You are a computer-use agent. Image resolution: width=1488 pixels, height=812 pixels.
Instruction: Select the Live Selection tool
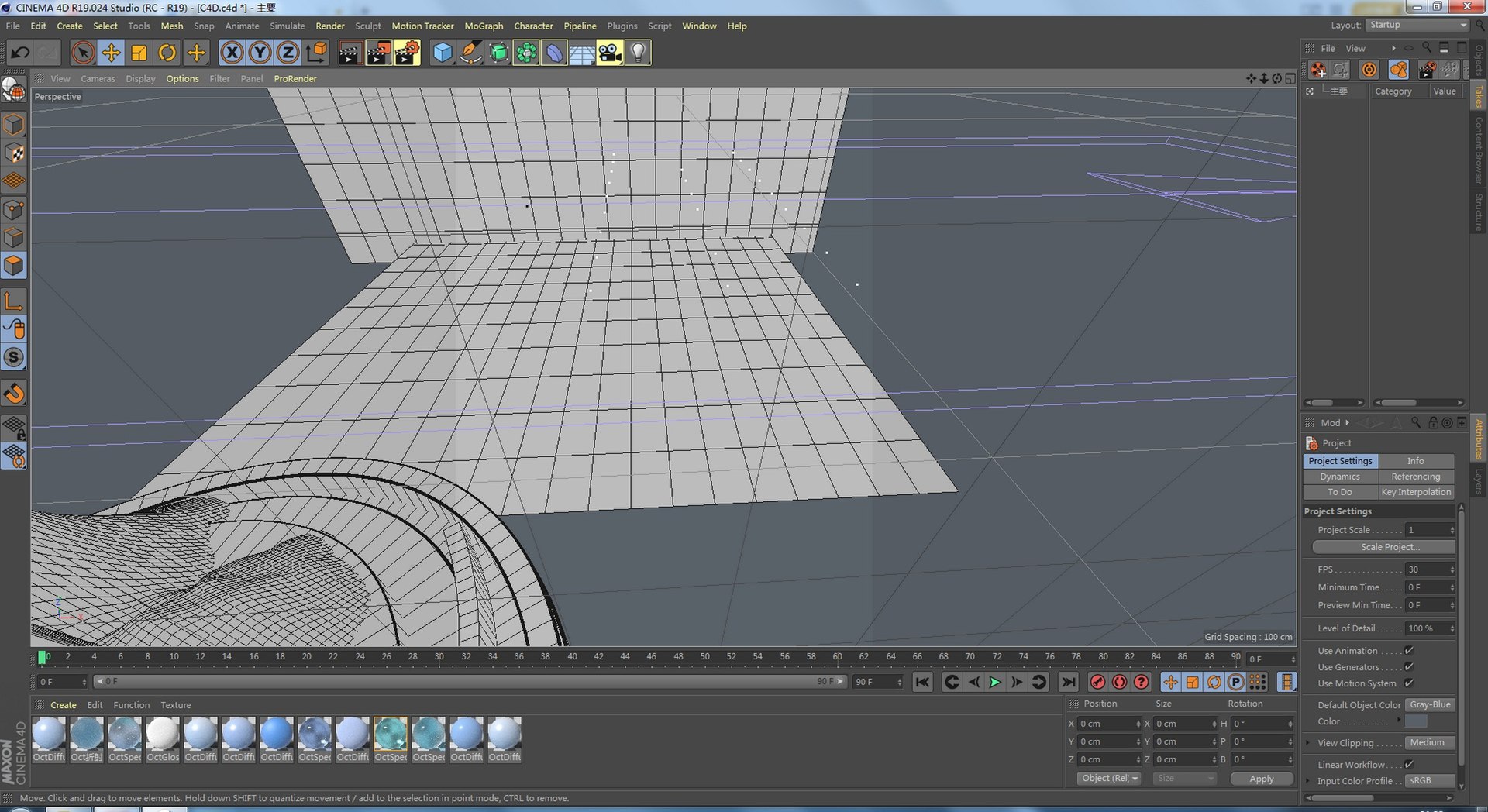(x=83, y=53)
